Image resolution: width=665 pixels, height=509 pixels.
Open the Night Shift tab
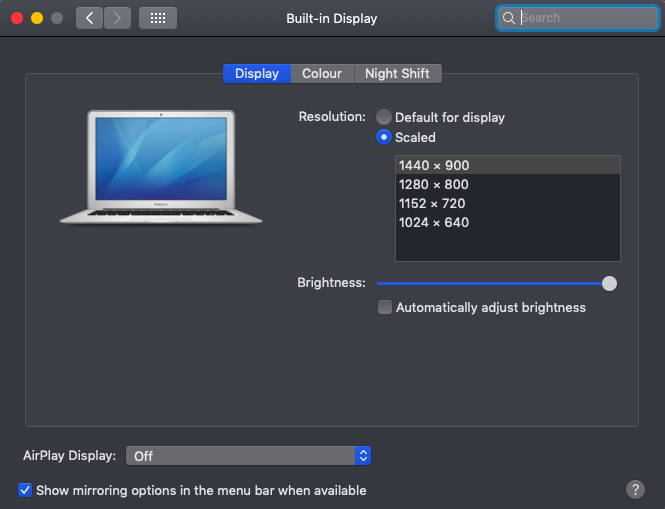pos(397,74)
